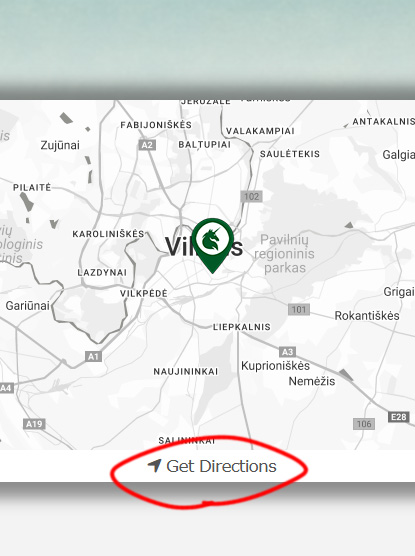
Task: Select the Liepkalnis label on map
Action: click(242, 327)
